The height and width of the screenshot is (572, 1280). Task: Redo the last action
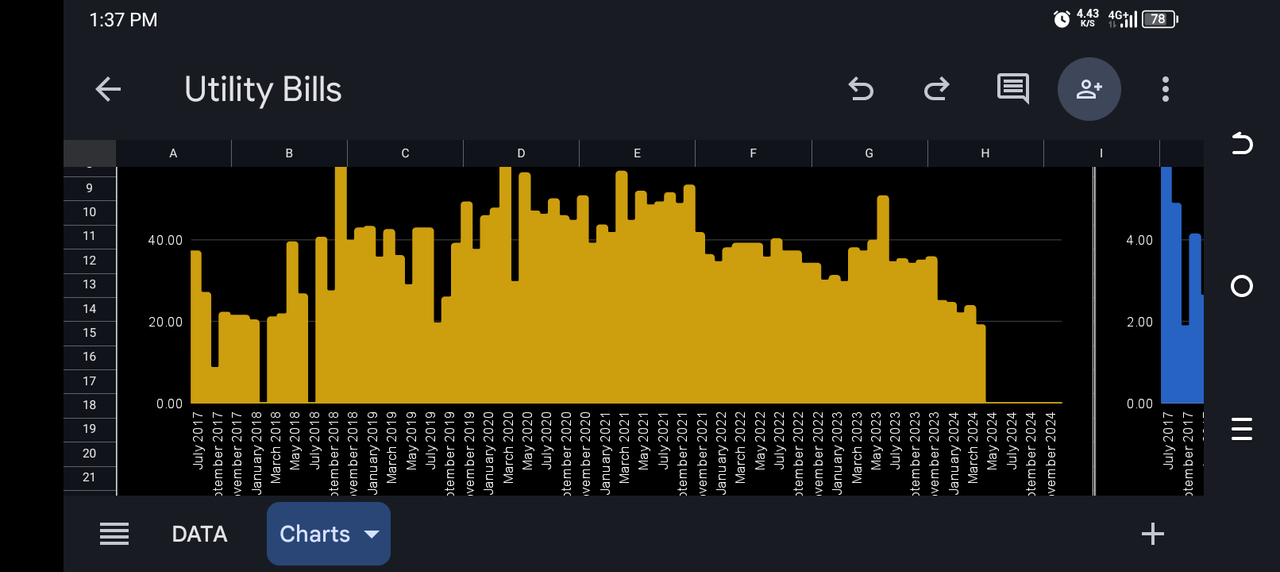coord(936,89)
